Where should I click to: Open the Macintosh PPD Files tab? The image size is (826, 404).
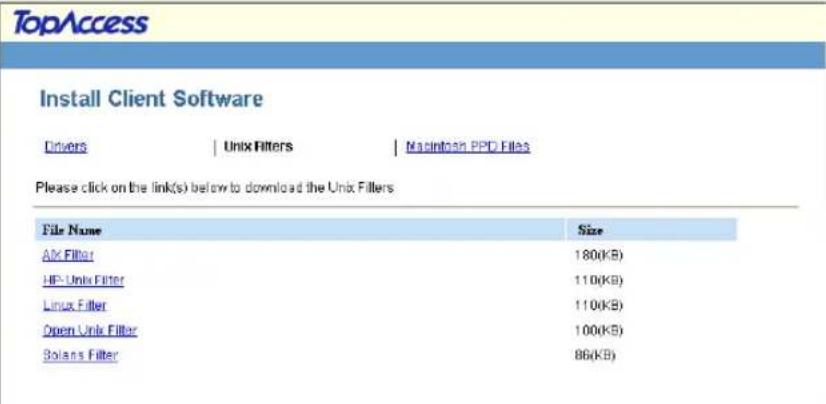point(468,146)
